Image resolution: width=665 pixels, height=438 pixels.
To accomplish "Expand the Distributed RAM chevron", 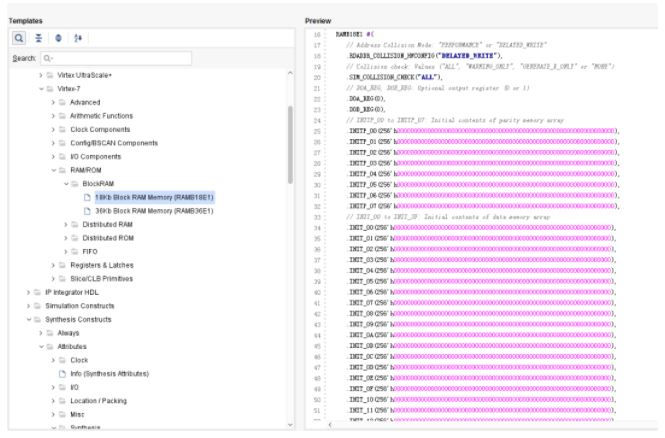I will [65, 224].
